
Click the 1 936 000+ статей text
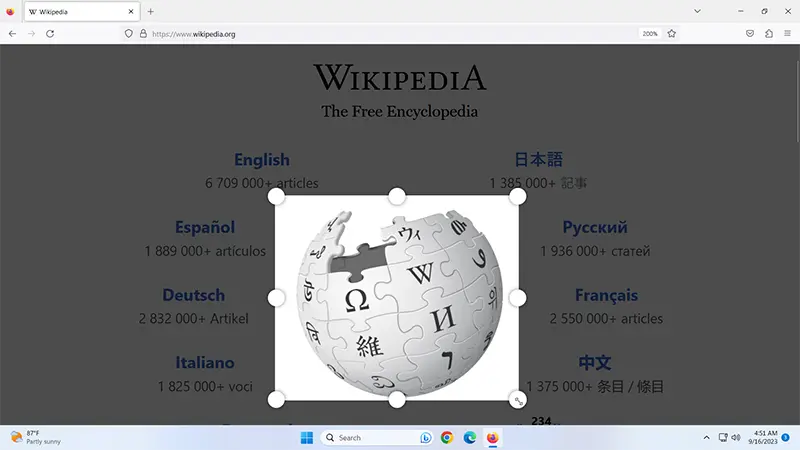click(595, 251)
